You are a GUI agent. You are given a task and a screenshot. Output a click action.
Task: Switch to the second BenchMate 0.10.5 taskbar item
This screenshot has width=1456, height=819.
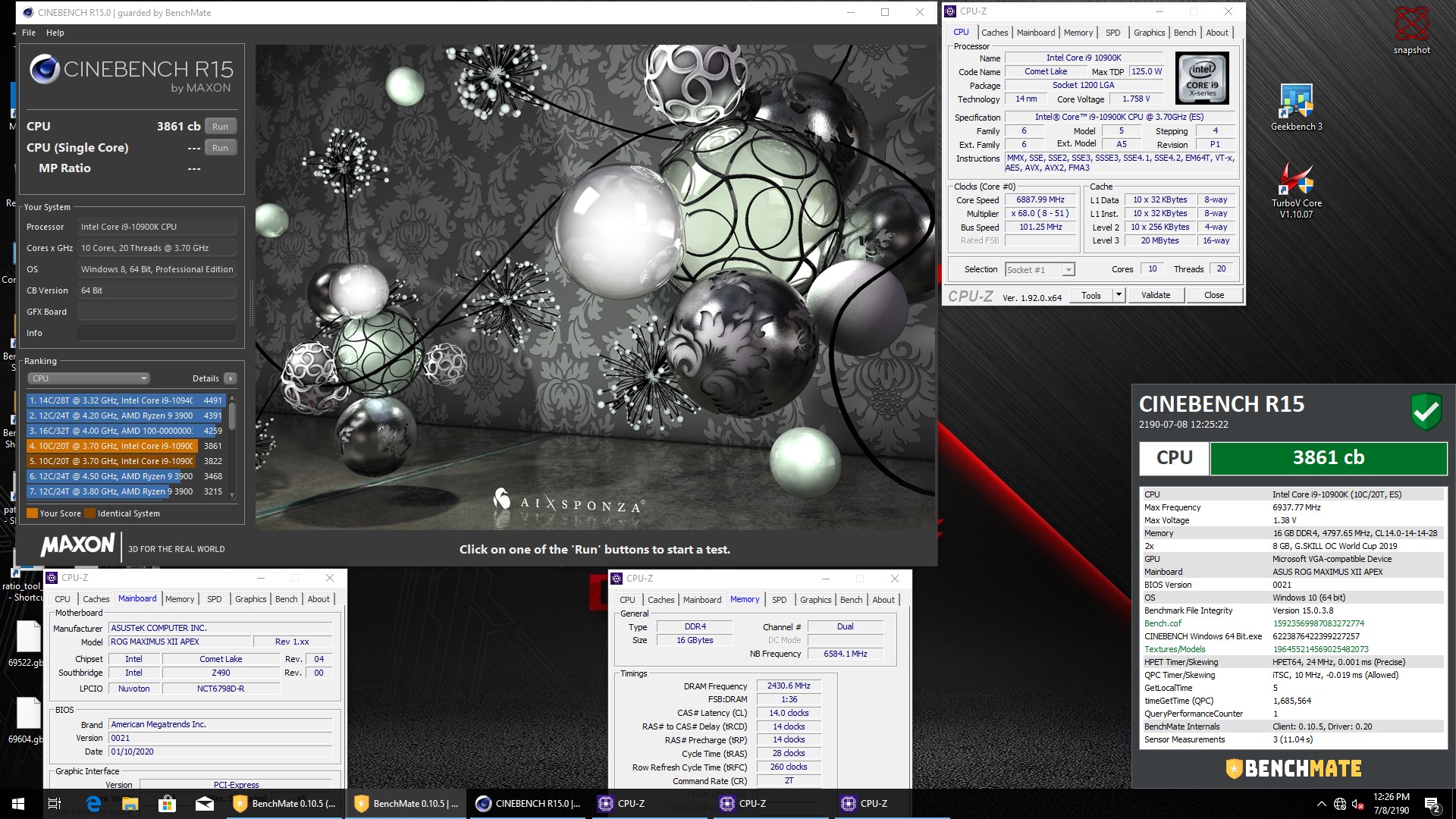click(x=406, y=804)
